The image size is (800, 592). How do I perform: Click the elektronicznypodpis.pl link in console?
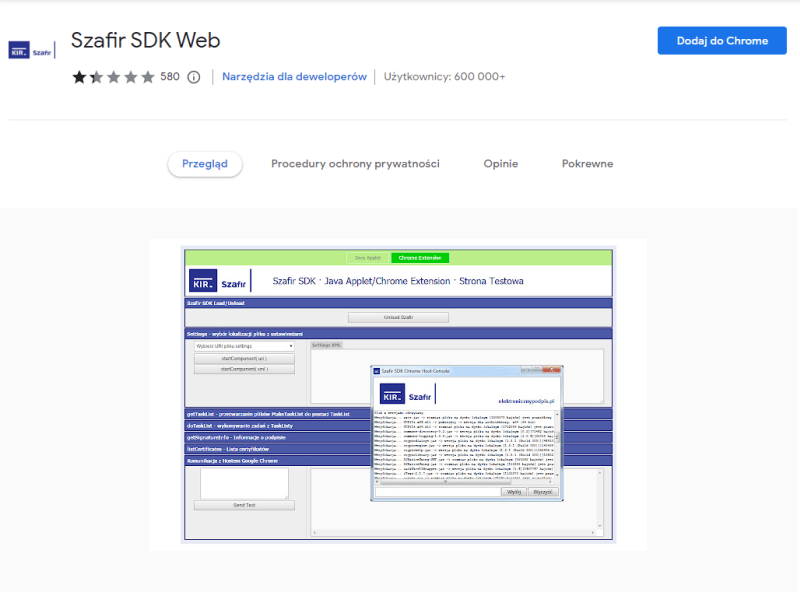tap(526, 401)
